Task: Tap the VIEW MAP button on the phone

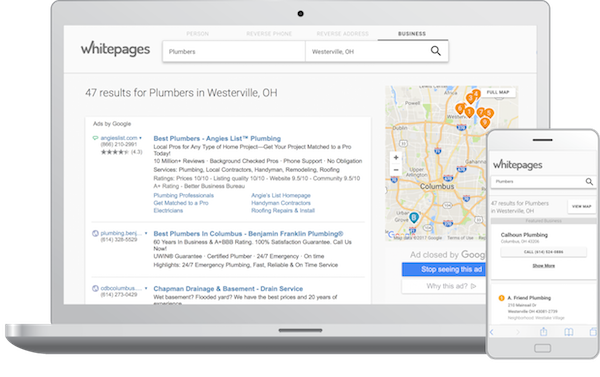Action: pos(581,206)
